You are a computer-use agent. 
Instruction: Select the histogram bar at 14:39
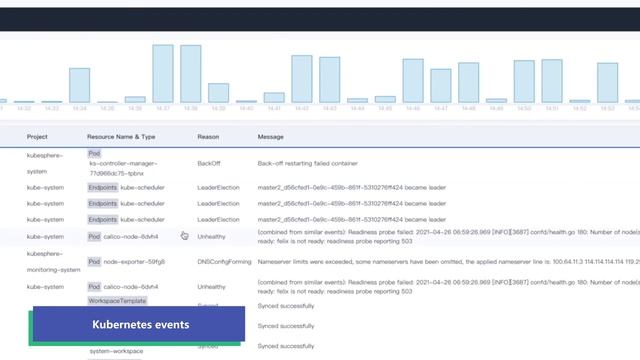[x=218, y=93]
